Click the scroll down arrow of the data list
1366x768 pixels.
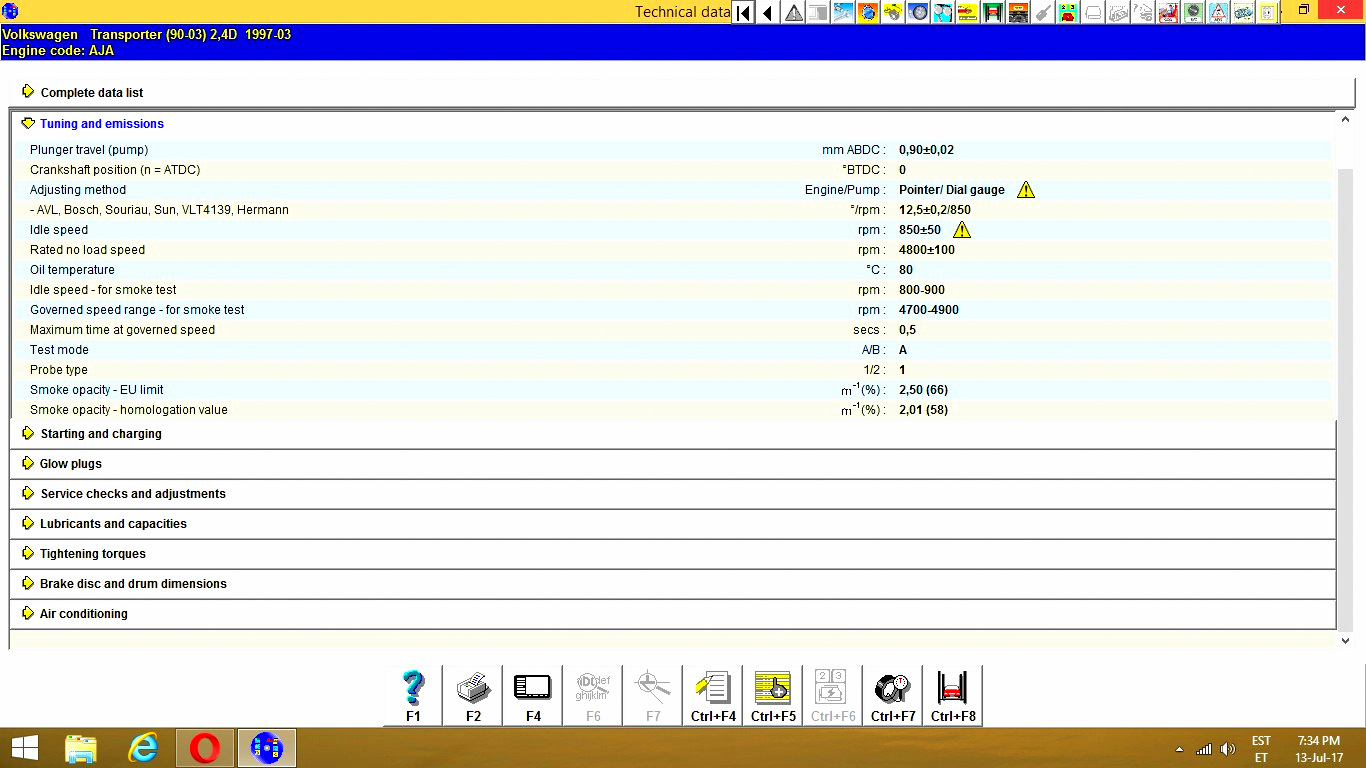coord(1345,641)
